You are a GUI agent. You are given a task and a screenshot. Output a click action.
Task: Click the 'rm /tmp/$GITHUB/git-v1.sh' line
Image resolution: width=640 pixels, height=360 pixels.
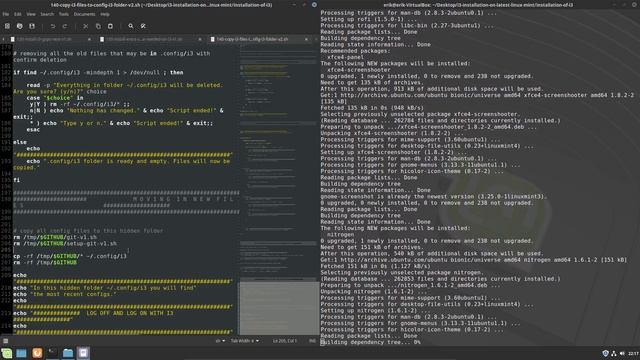pyautogui.click(x=55, y=237)
